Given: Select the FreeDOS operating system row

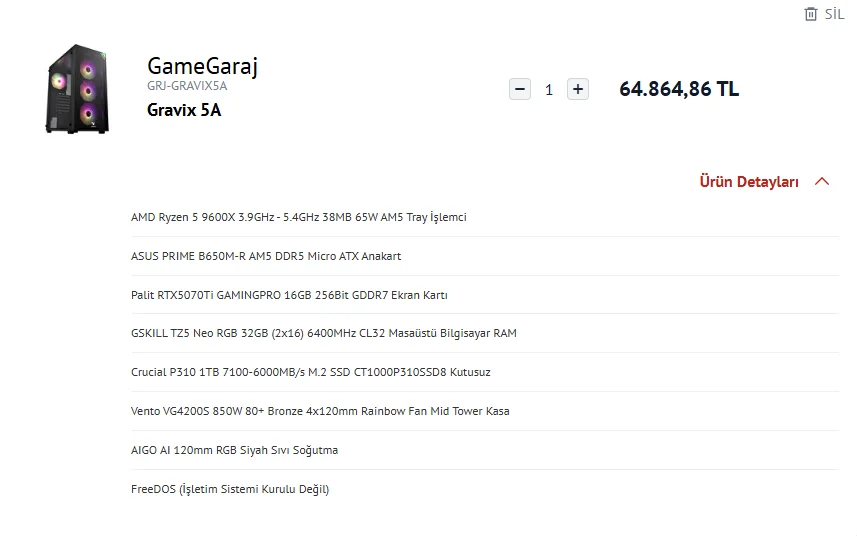Looking at the screenshot, I should tap(229, 489).
